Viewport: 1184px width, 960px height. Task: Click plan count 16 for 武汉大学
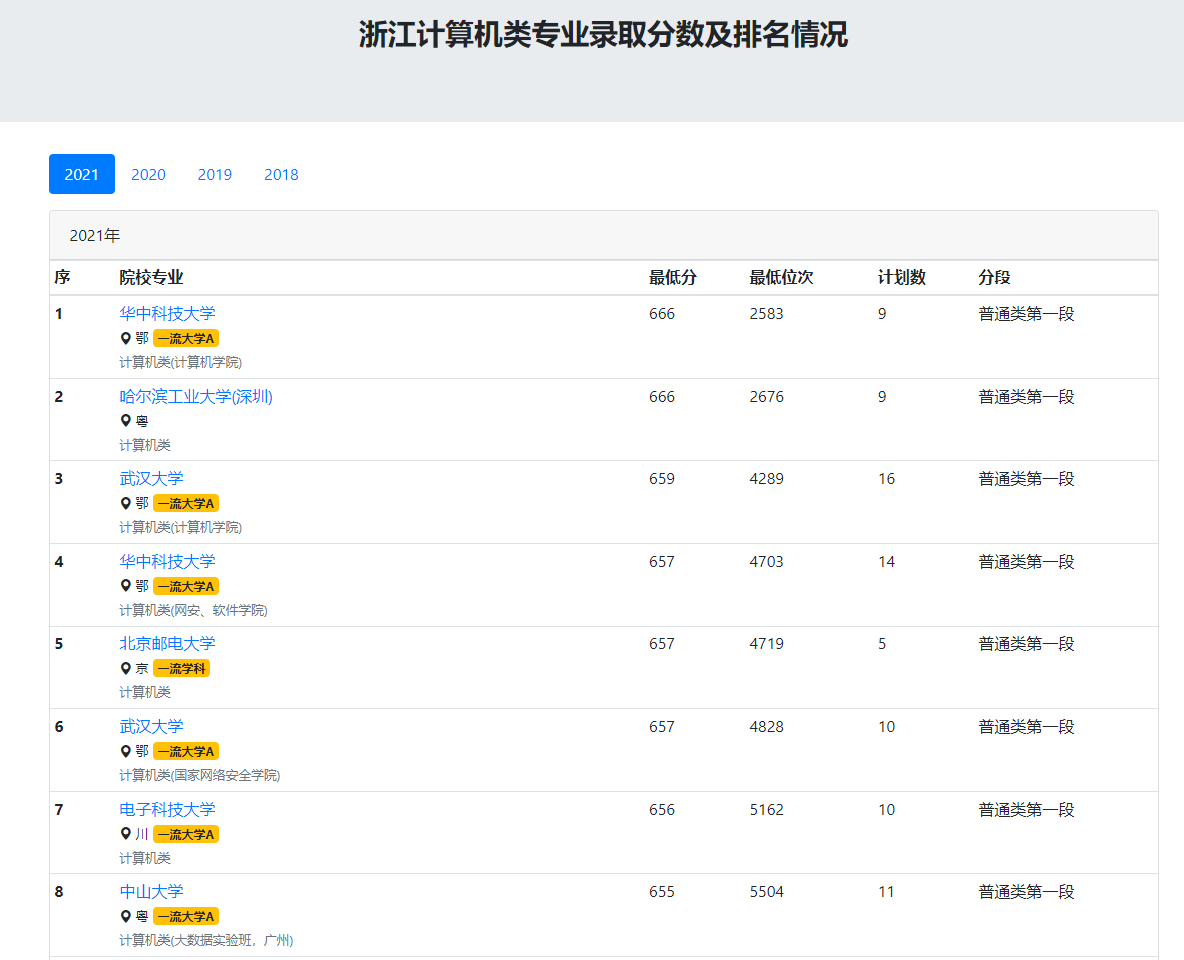click(886, 479)
